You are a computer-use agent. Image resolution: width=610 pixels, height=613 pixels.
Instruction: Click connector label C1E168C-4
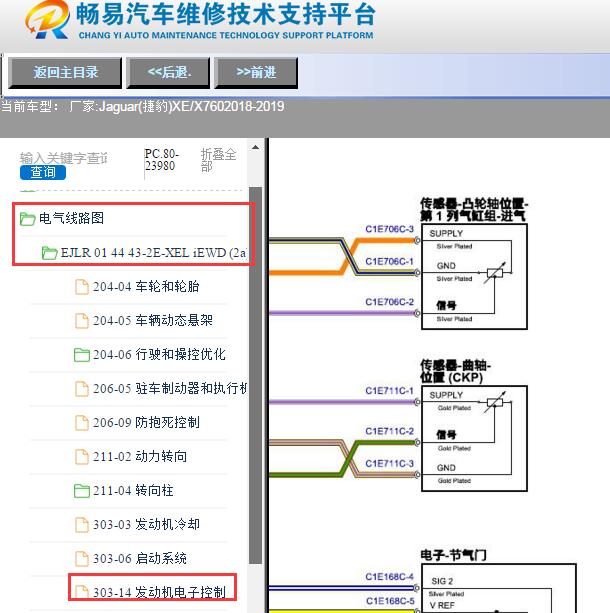tap(389, 577)
